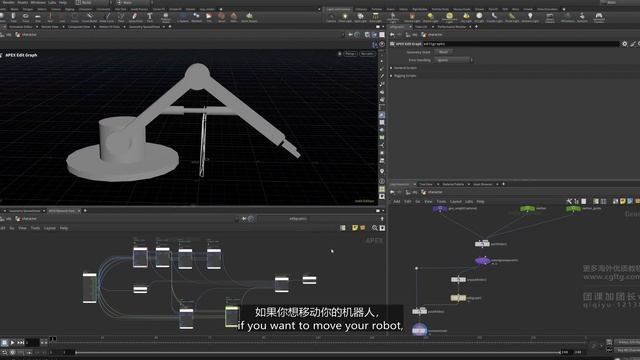This screenshot has width=640, height=360.
Task: Select the Metaball shelf tool
Action: coord(196,17)
